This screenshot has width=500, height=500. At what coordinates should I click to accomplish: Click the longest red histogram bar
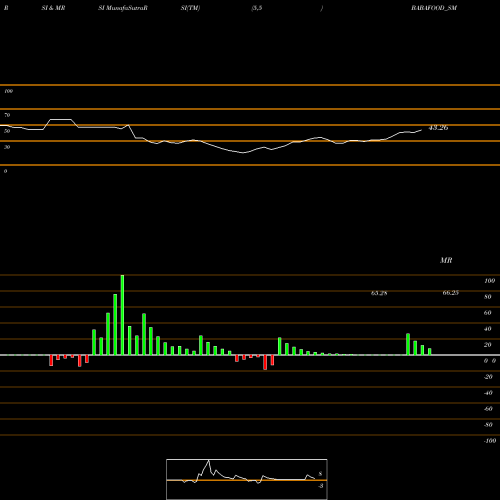tap(265, 362)
